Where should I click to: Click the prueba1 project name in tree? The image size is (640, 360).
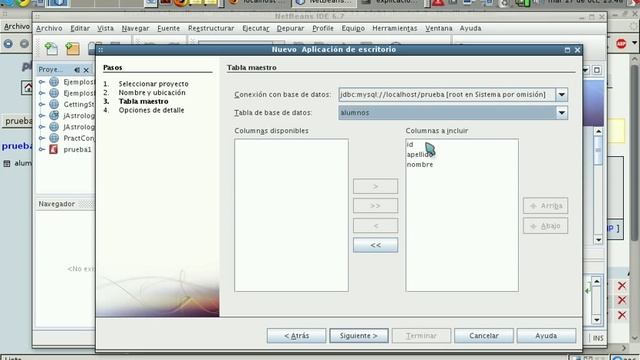click(x=78, y=149)
